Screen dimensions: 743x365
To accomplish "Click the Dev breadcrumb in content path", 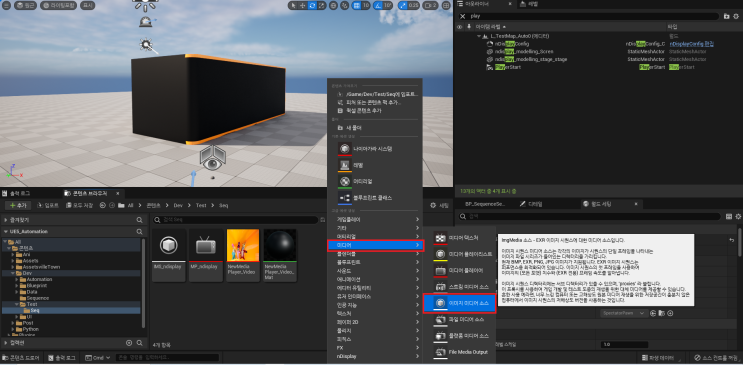I will [x=178, y=205].
